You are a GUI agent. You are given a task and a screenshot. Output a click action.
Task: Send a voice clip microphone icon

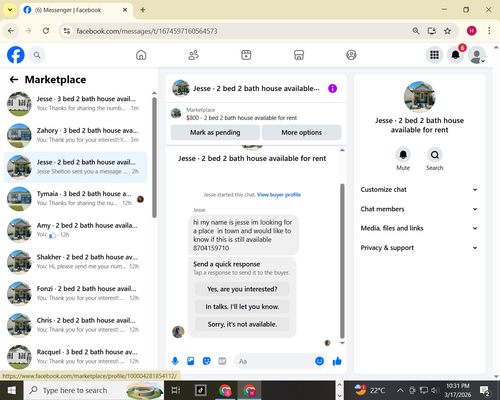click(x=175, y=361)
